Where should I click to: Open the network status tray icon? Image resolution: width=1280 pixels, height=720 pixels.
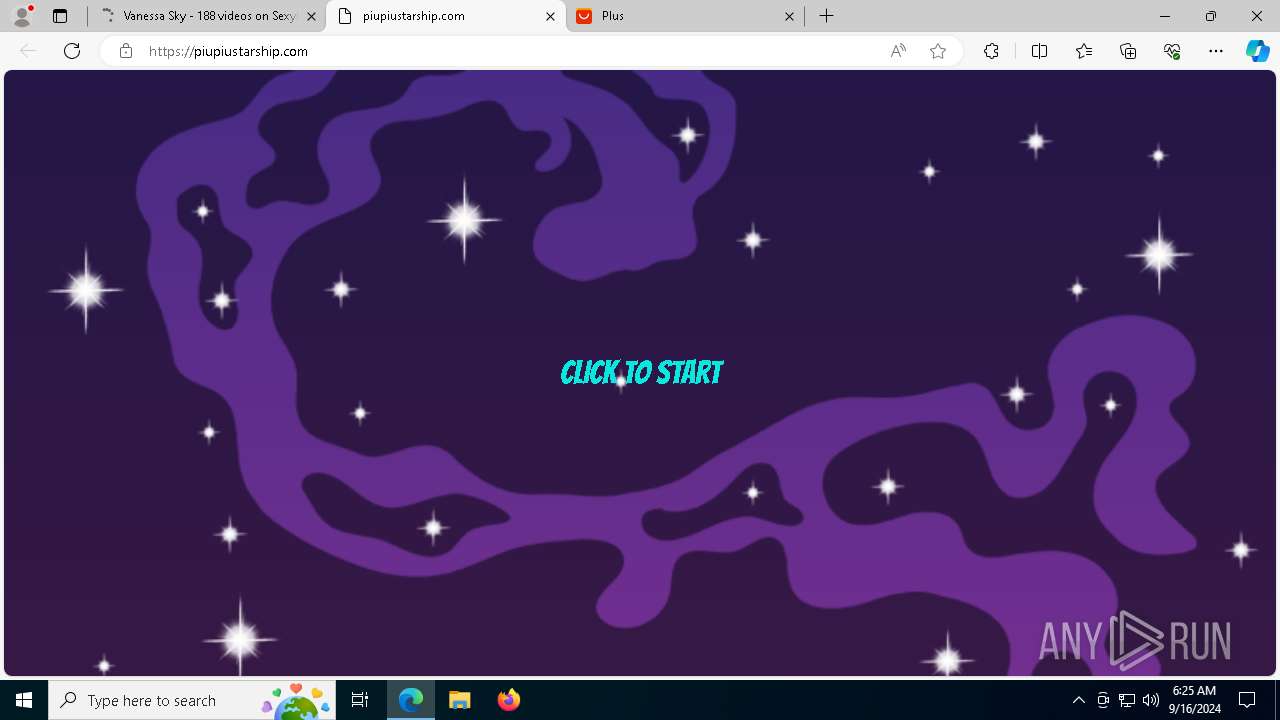coord(1127,700)
